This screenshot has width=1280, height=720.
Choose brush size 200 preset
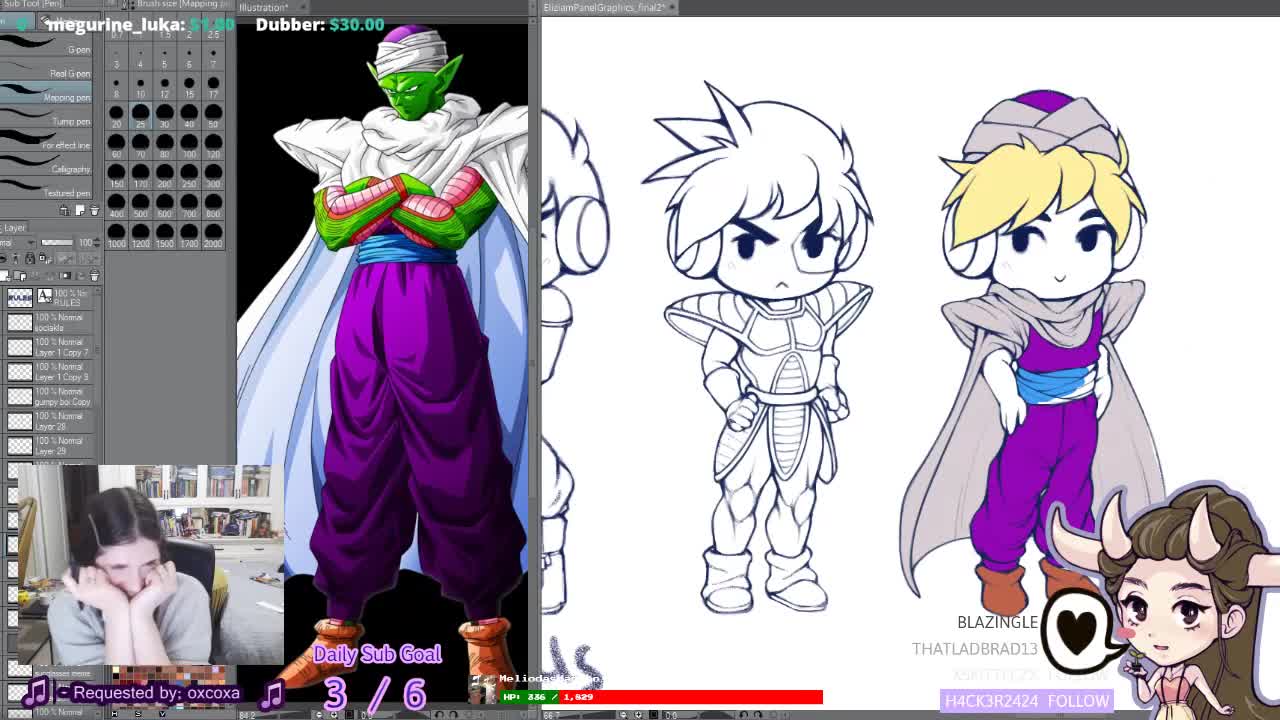point(164,176)
